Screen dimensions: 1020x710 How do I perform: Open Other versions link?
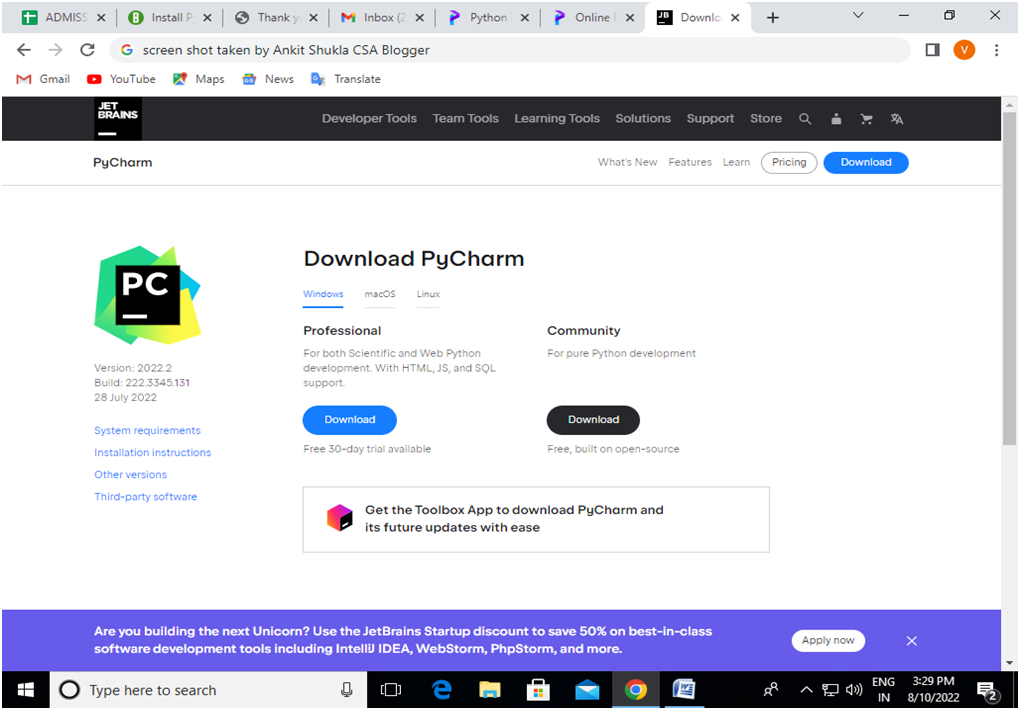click(130, 474)
